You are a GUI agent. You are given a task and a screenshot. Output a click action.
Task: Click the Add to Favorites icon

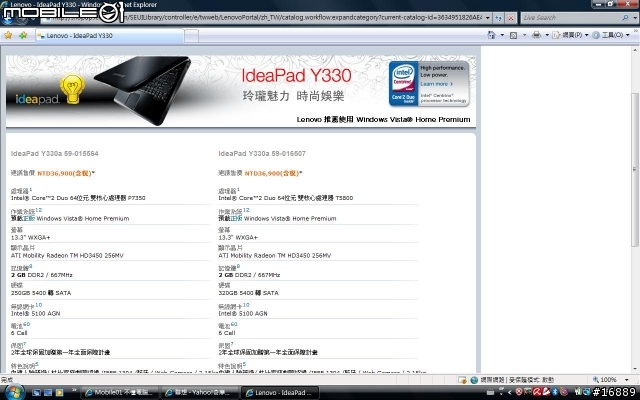[x=23, y=36]
